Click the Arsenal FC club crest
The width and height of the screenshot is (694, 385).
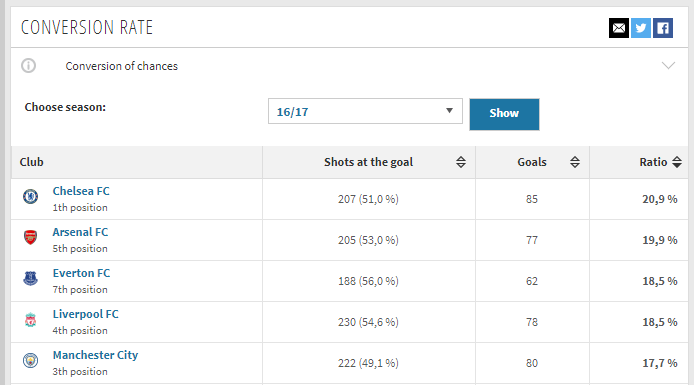pos(31,237)
